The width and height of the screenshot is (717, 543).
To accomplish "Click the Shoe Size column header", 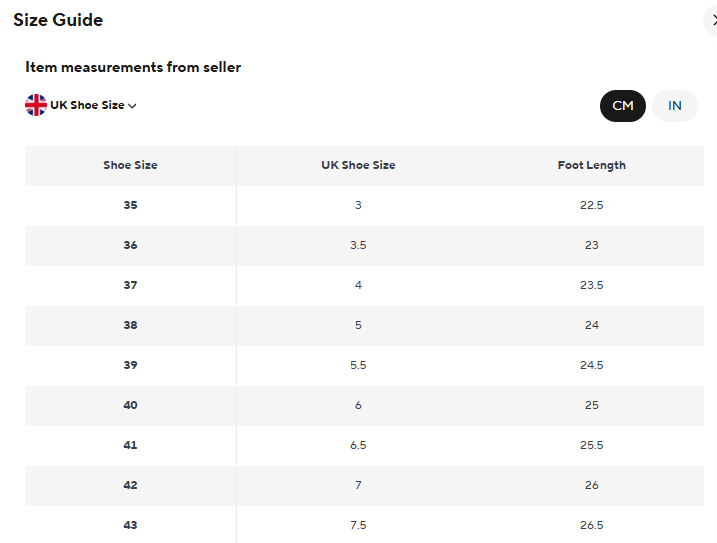I will pos(130,165).
